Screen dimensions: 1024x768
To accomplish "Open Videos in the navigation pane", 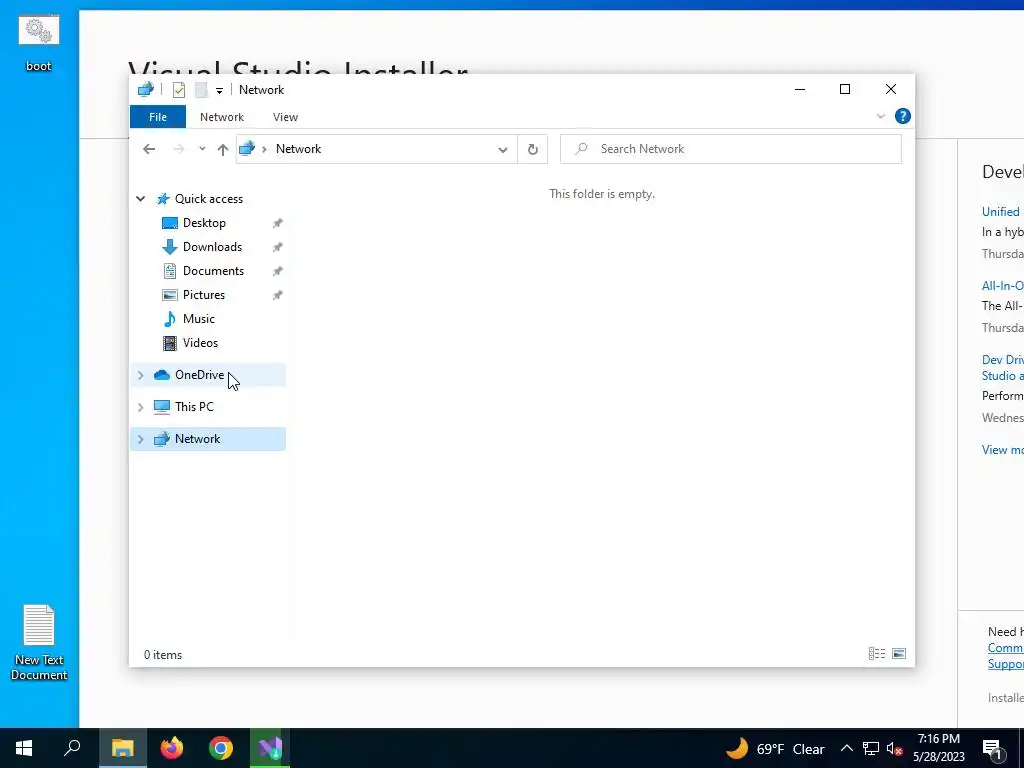I will (x=200, y=343).
